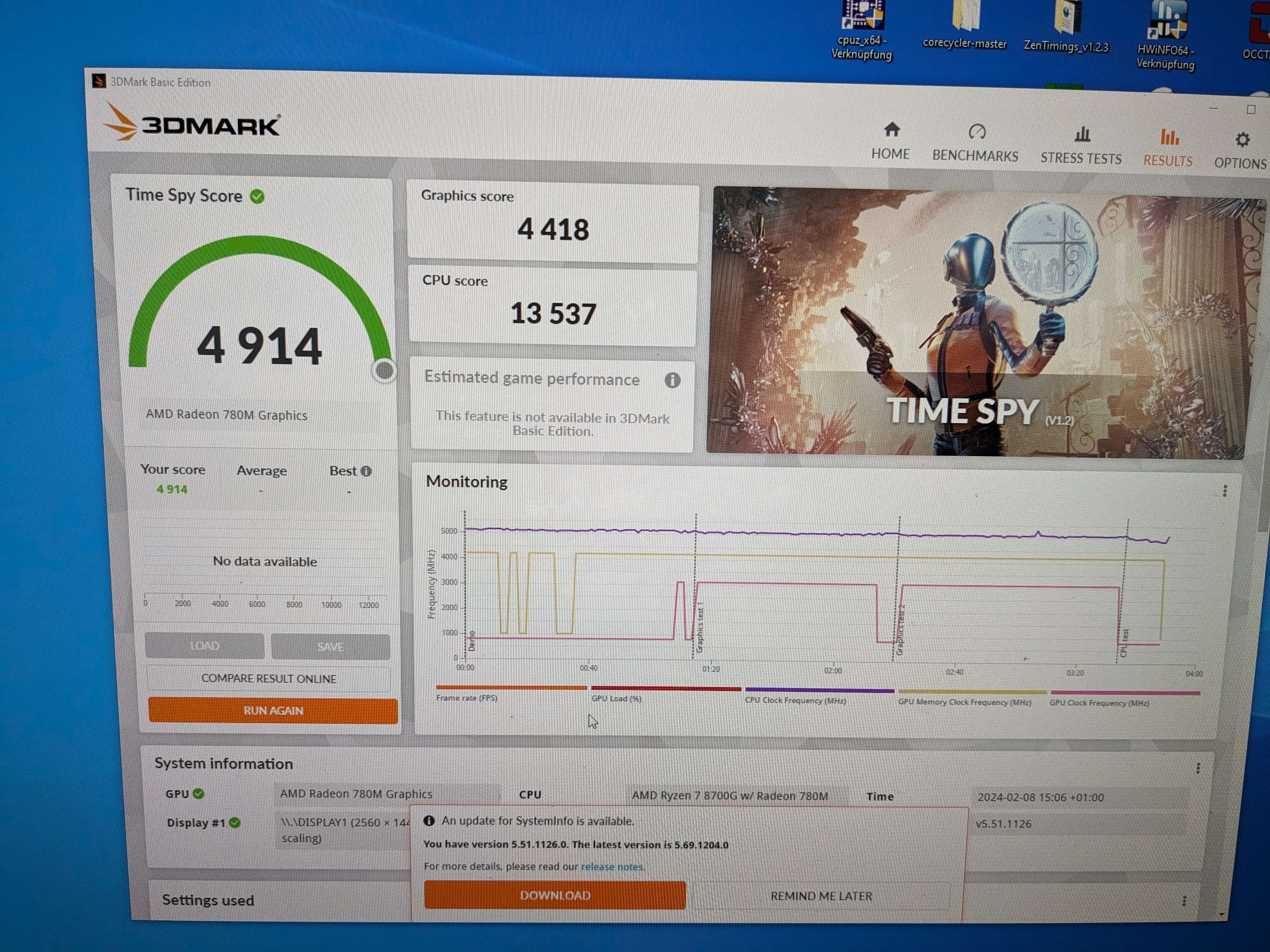
Task: Click the 3DMark title bar app icon
Action: 99,81
